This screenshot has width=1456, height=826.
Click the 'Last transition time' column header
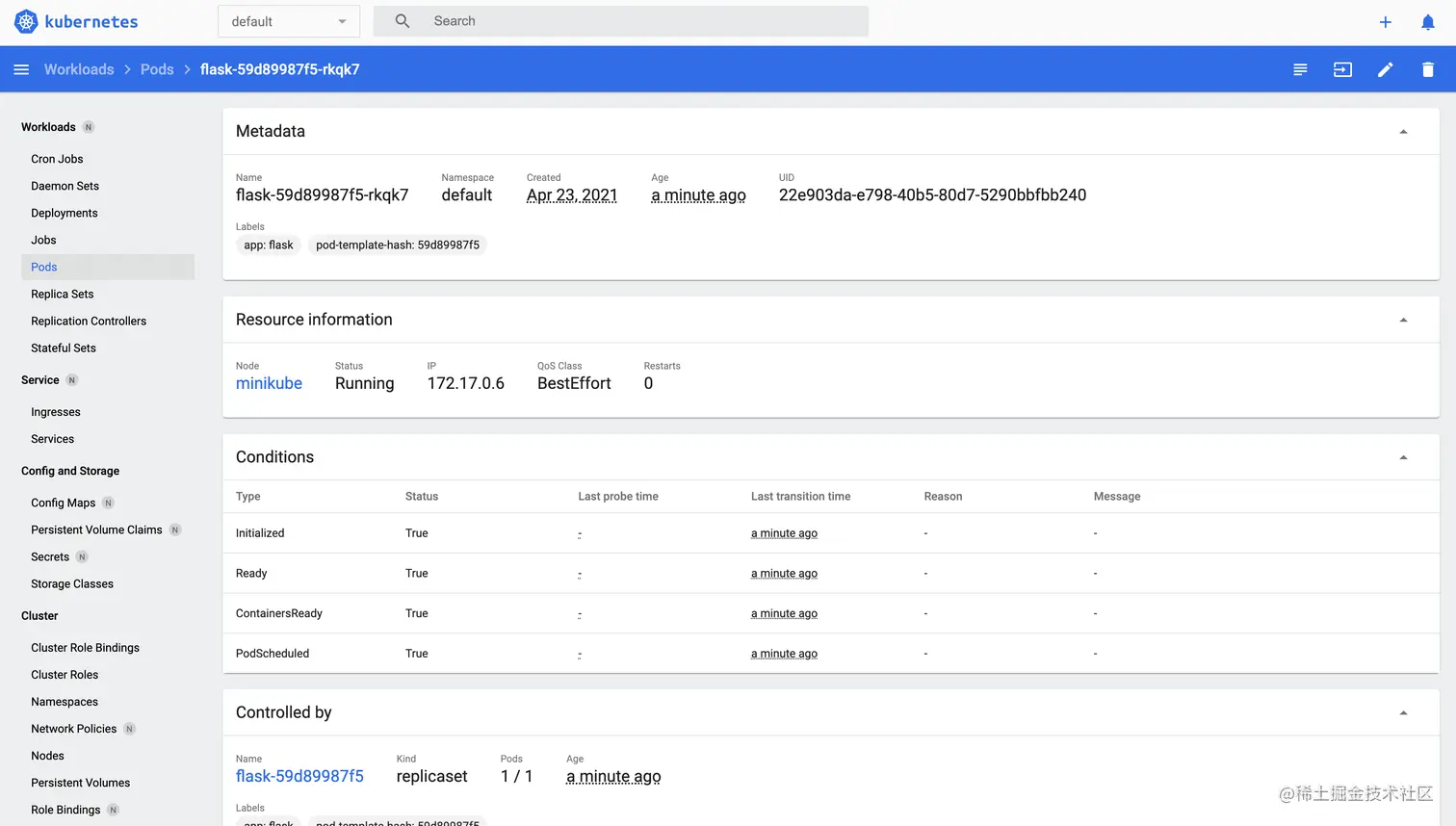[x=800, y=497]
